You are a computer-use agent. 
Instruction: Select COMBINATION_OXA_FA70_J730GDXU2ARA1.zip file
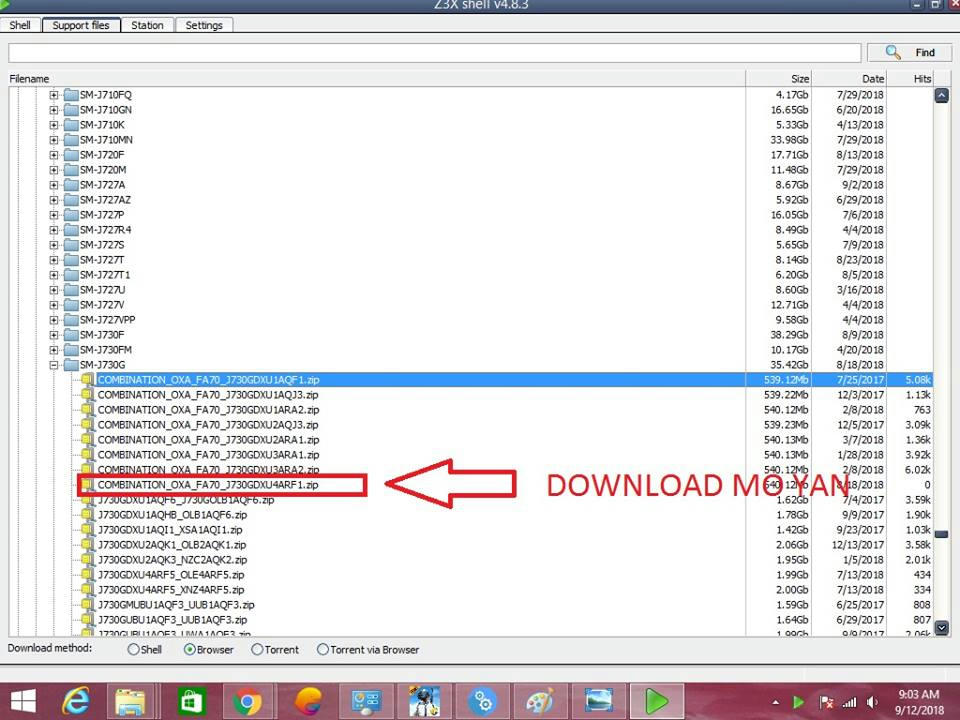(x=208, y=440)
